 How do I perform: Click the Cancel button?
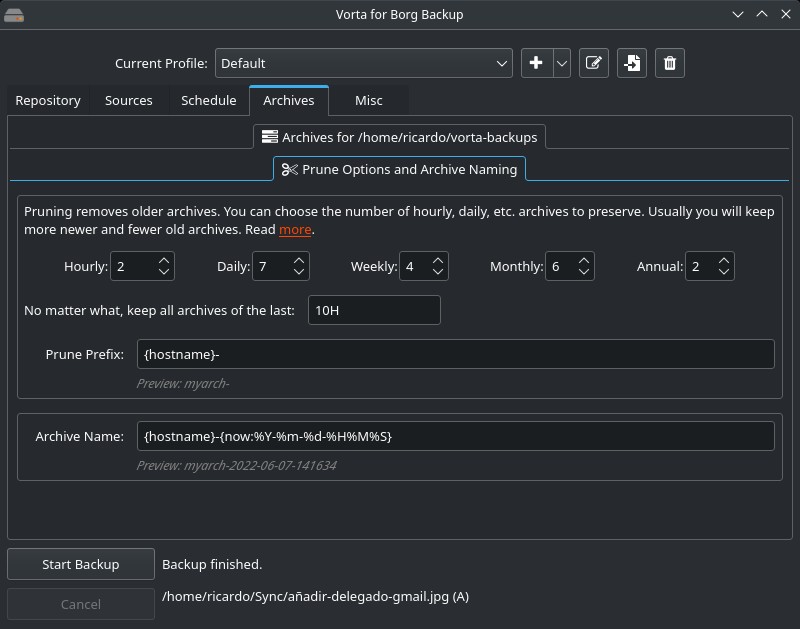(81, 604)
